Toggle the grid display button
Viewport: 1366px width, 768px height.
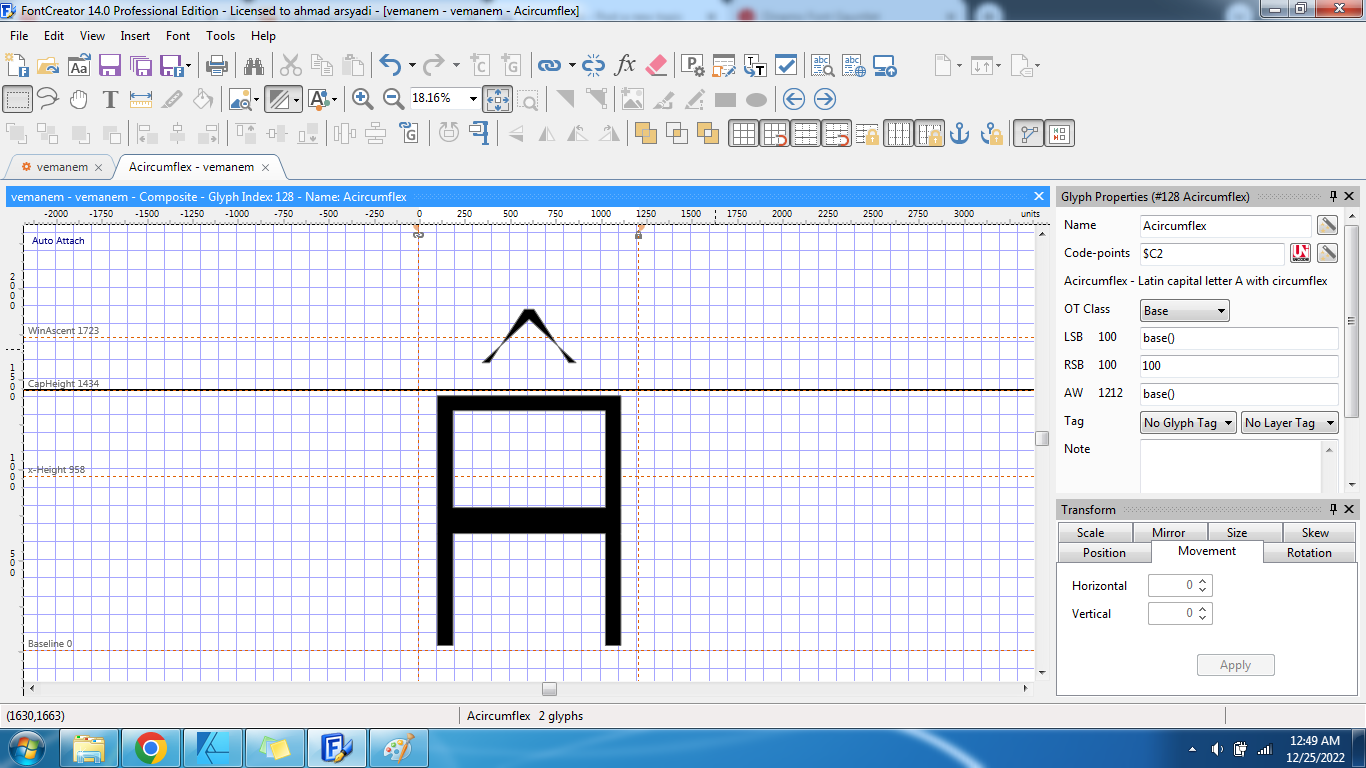pos(743,133)
